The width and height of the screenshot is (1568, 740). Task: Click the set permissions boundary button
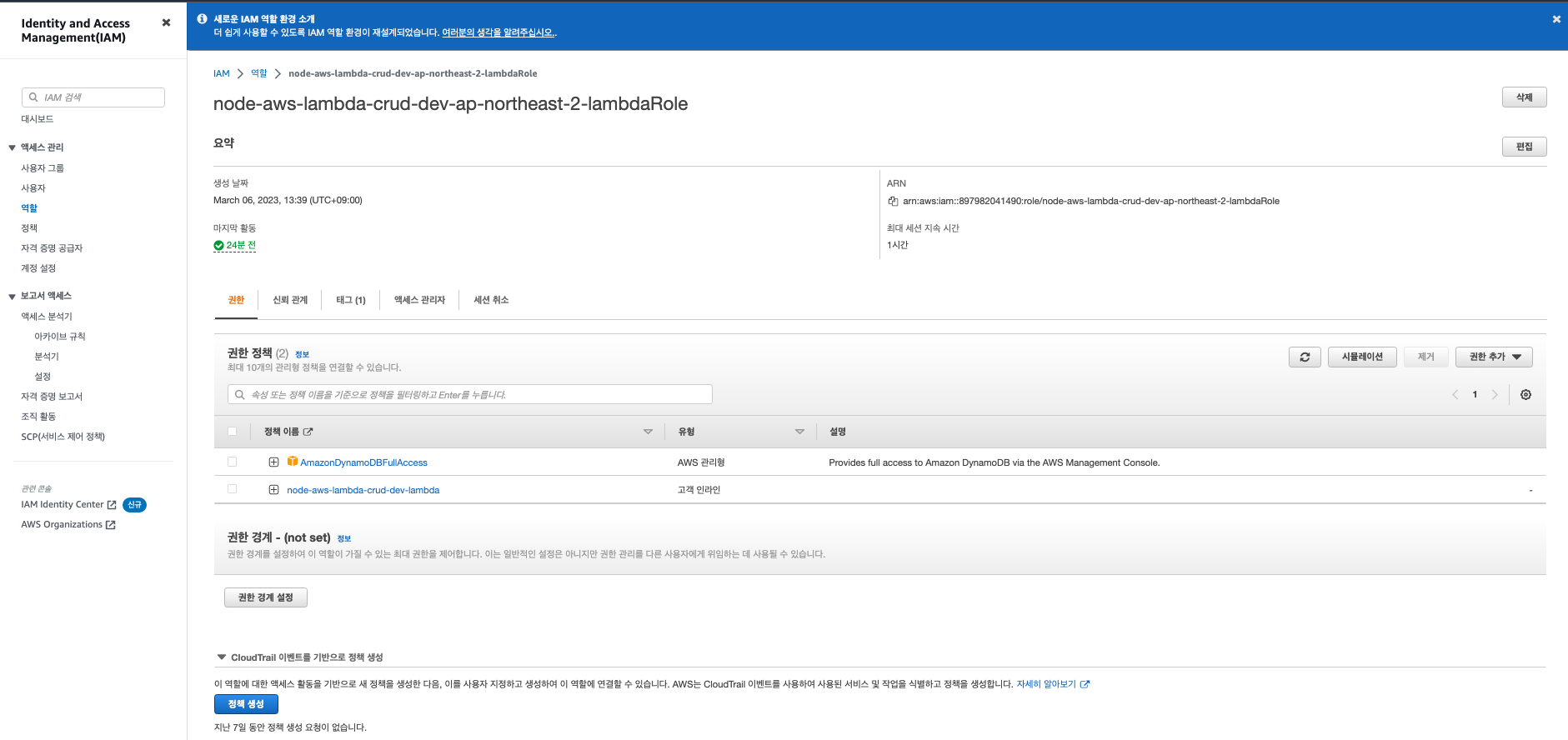click(x=266, y=597)
